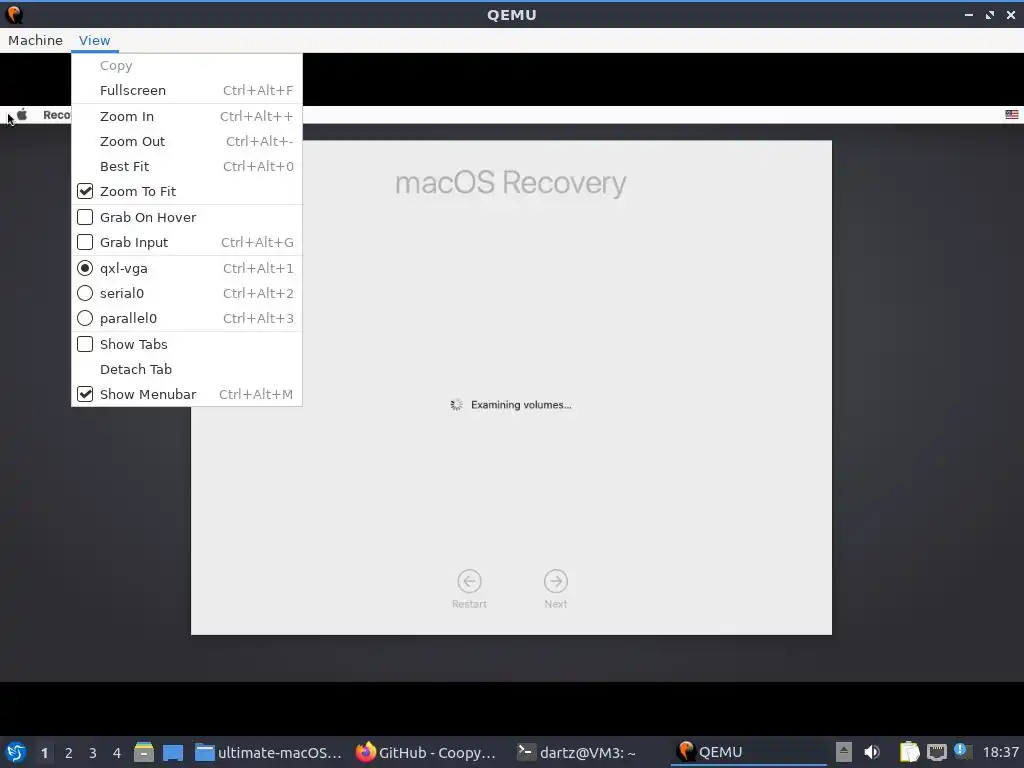Switch to ultimate-macOS folder taskbar window
This screenshot has width=1024, height=768.
(268, 752)
